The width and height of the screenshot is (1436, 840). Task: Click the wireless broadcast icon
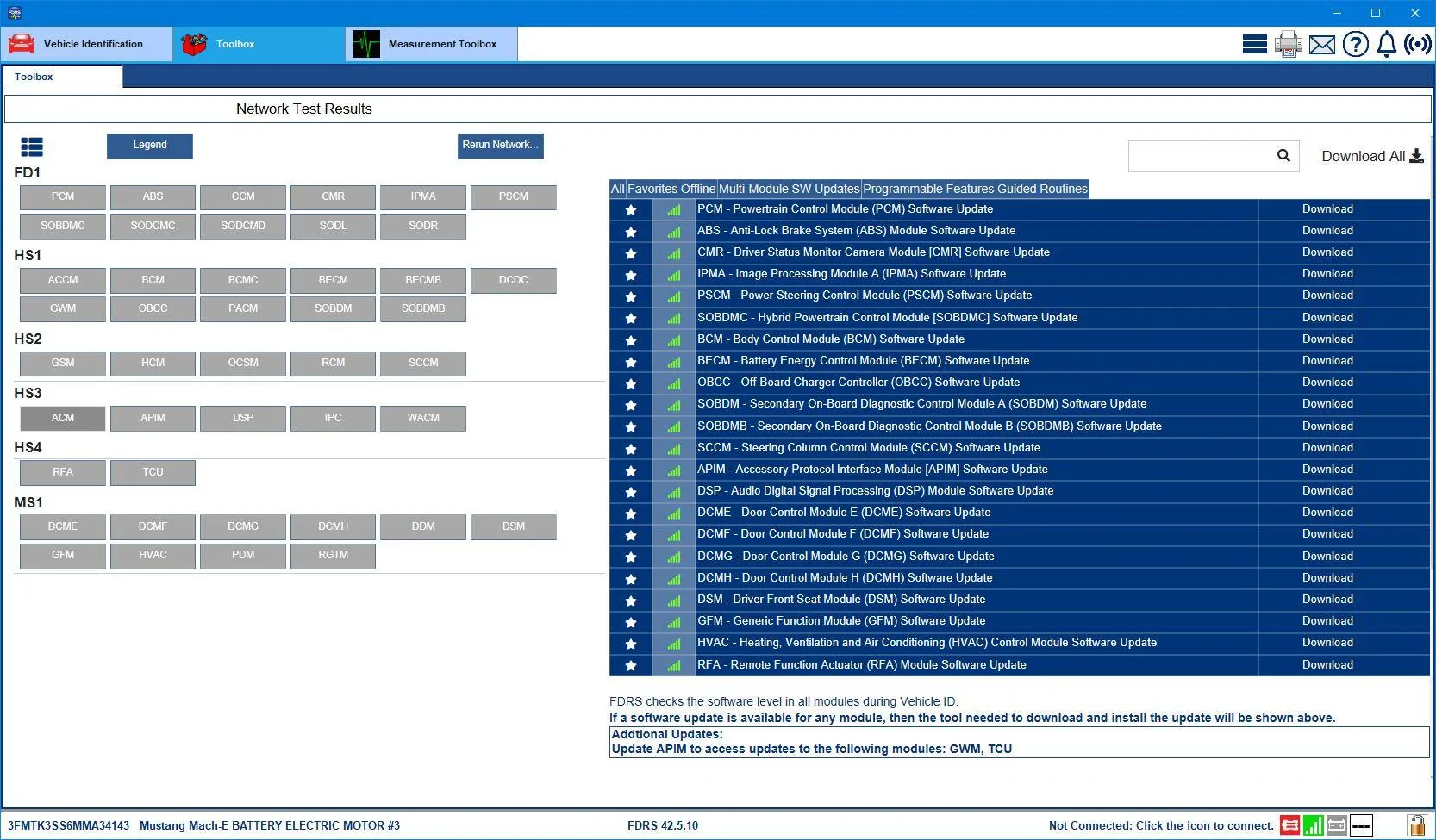click(x=1418, y=44)
